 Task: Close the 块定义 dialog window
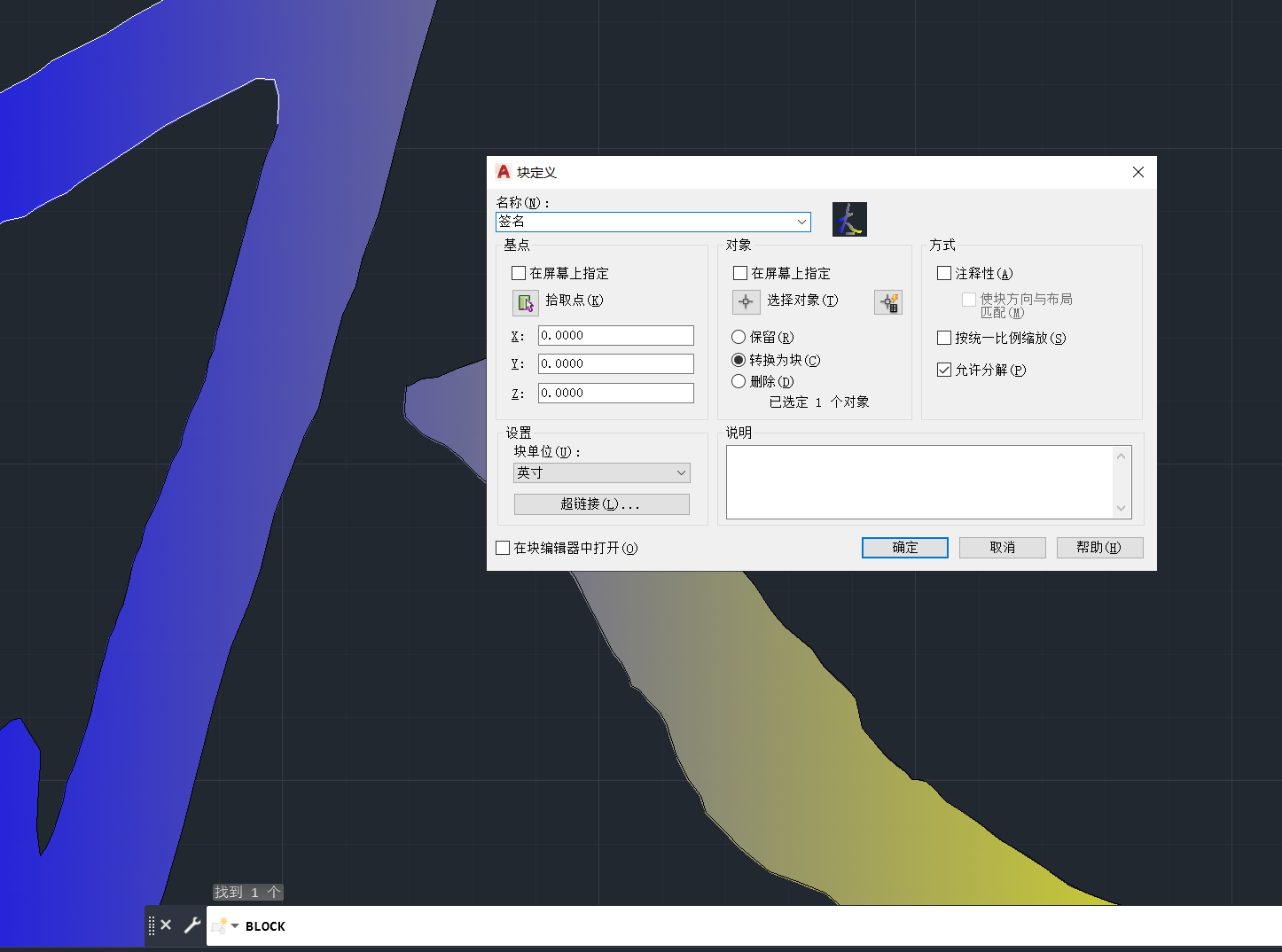click(1138, 172)
